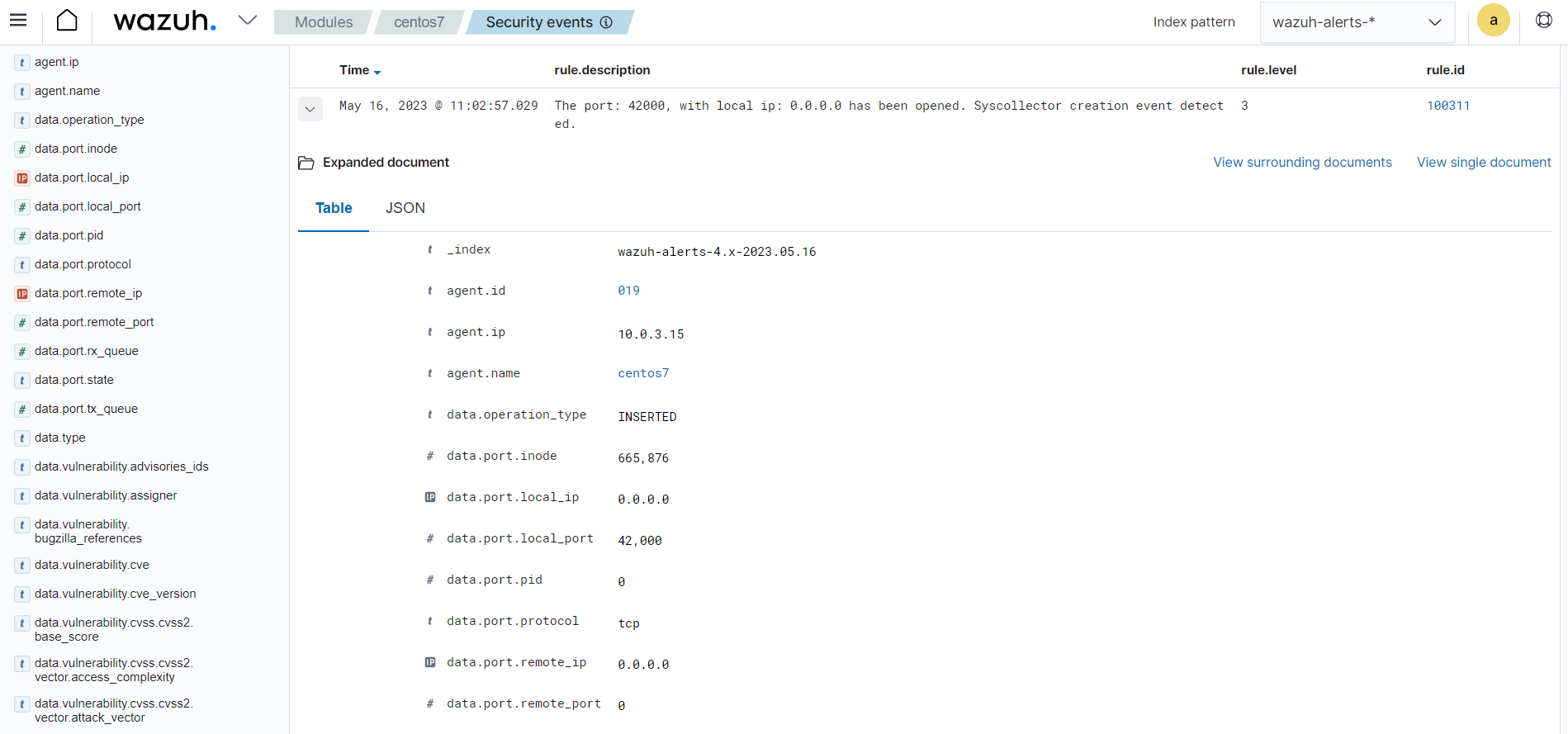Click the _index row value wazuh-alerts-4.x-2023.05.16

point(717,252)
